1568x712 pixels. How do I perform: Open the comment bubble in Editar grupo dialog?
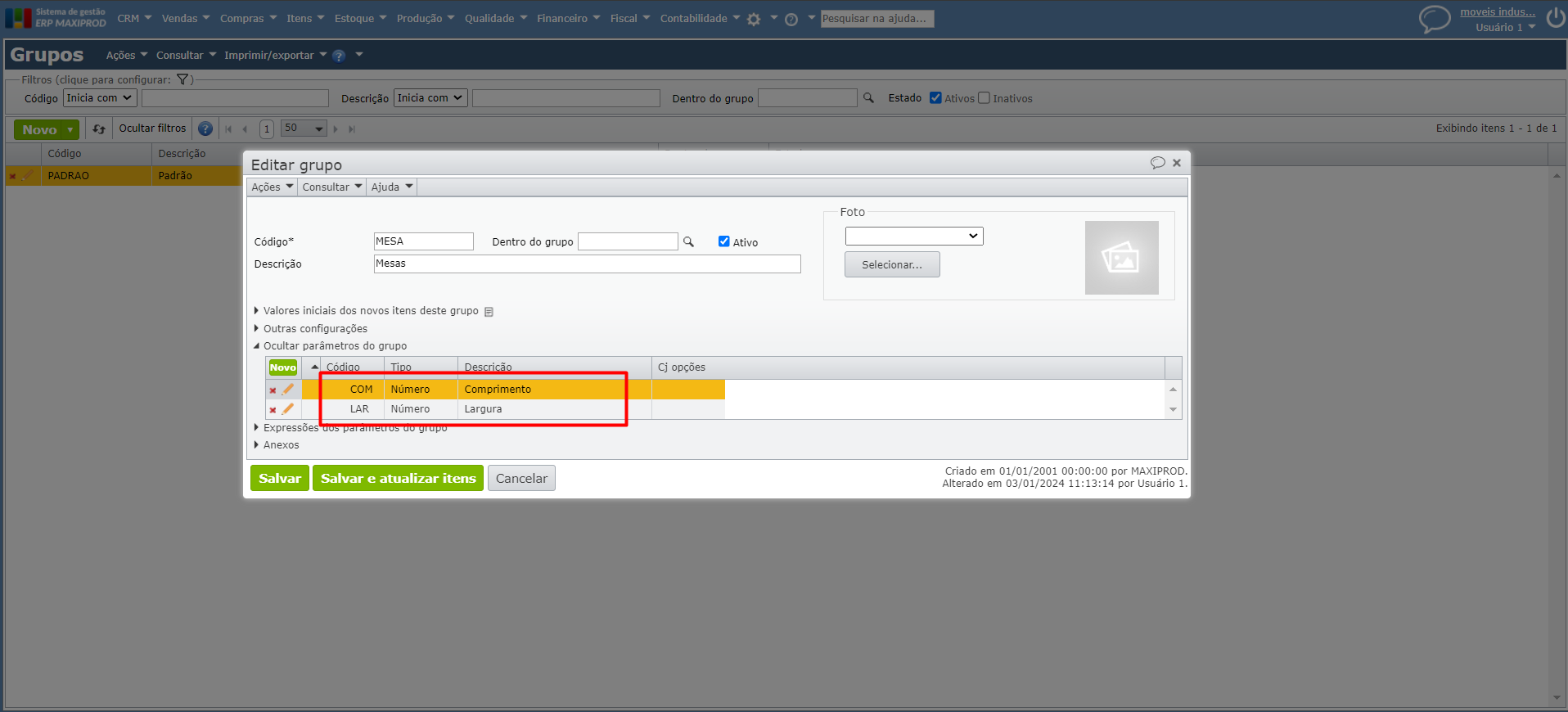point(1157,163)
